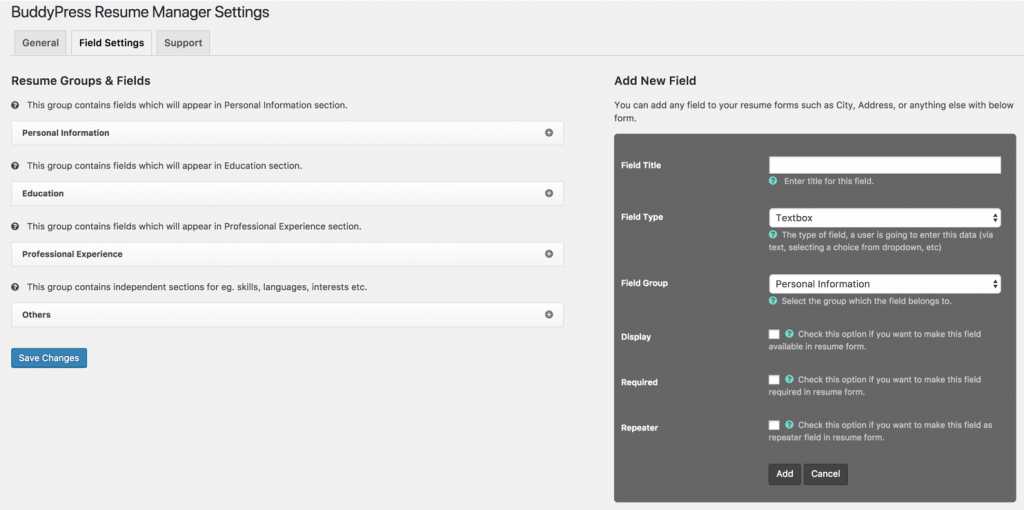Click 'BuddyPress Resume Manager Settings' page title

coord(140,12)
